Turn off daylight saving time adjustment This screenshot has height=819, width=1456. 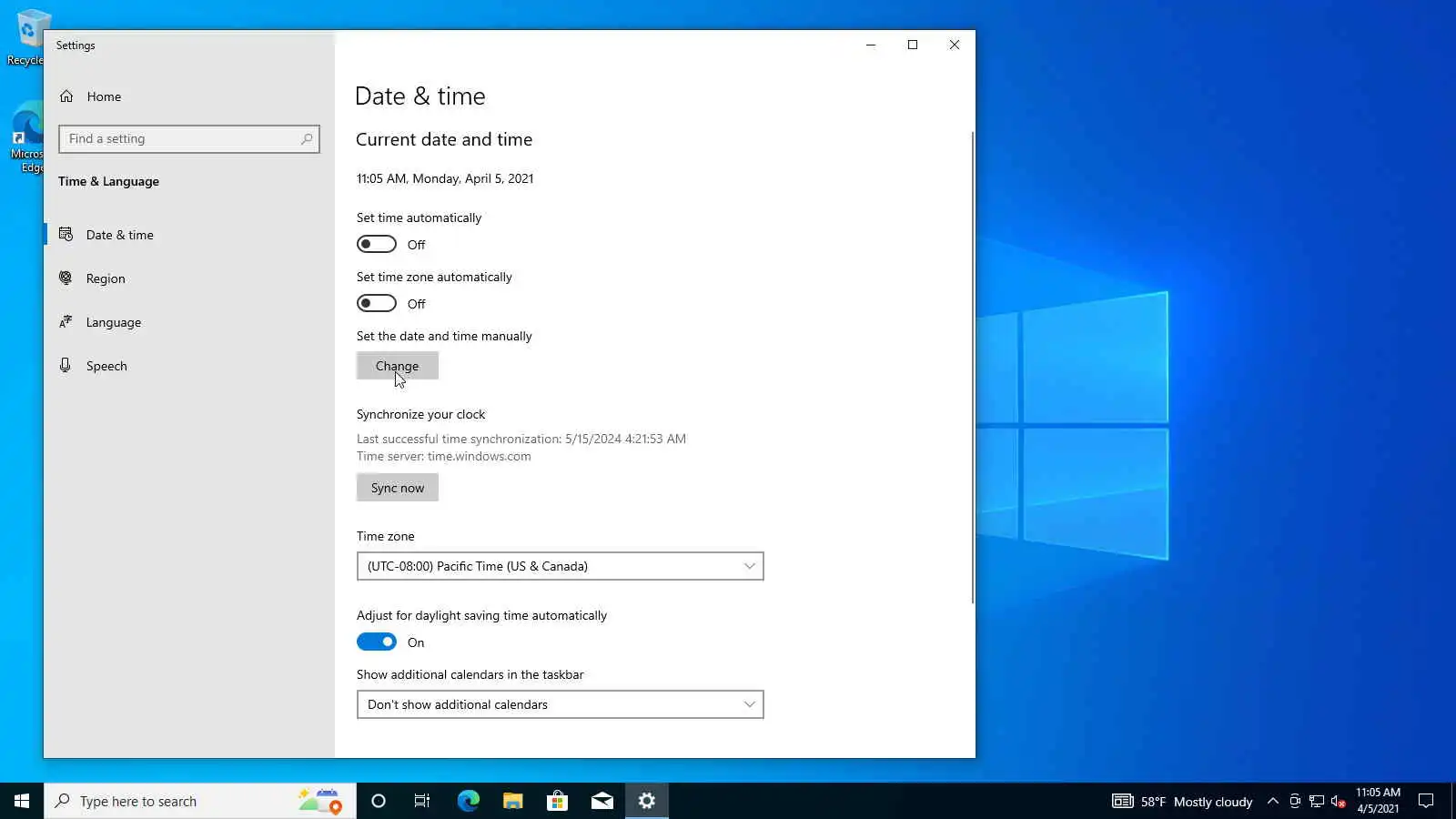pyautogui.click(x=377, y=642)
